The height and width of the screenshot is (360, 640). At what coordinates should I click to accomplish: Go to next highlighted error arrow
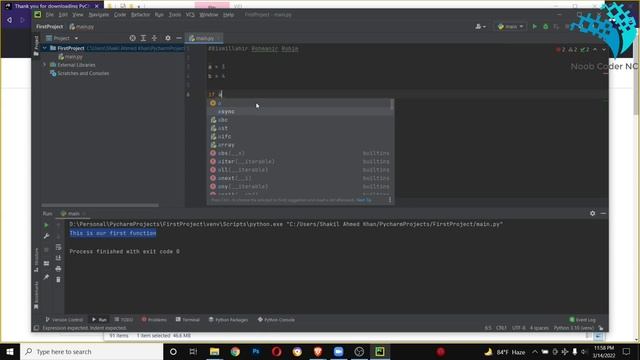pos(604,49)
